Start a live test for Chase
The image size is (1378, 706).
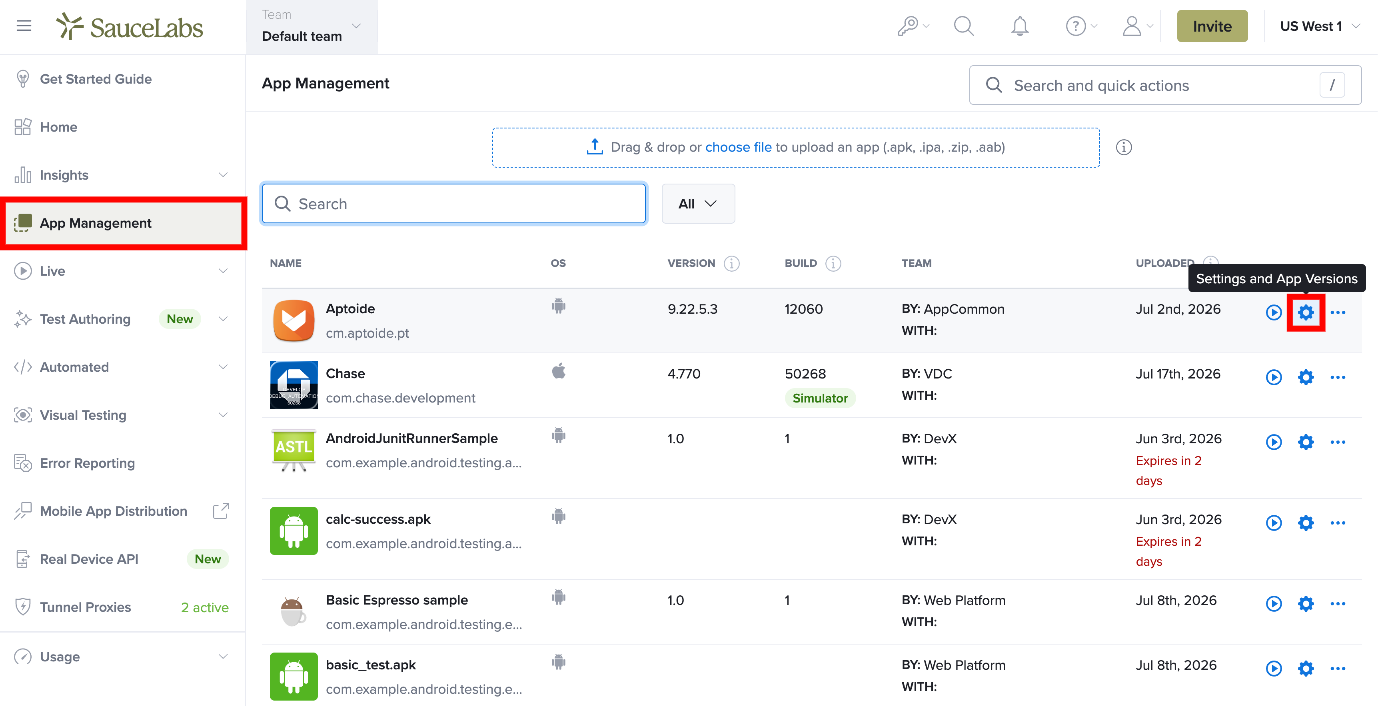click(1274, 377)
